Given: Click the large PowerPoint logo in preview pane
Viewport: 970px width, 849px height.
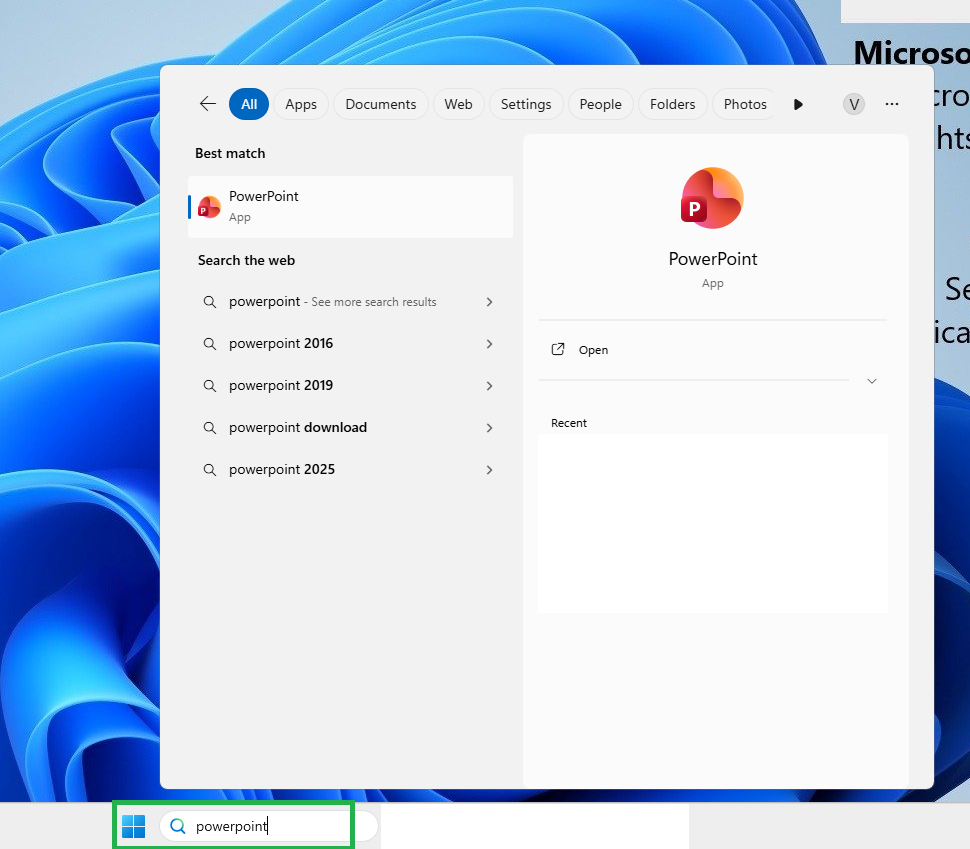Looking at the screenshot, I should (712, 198).
